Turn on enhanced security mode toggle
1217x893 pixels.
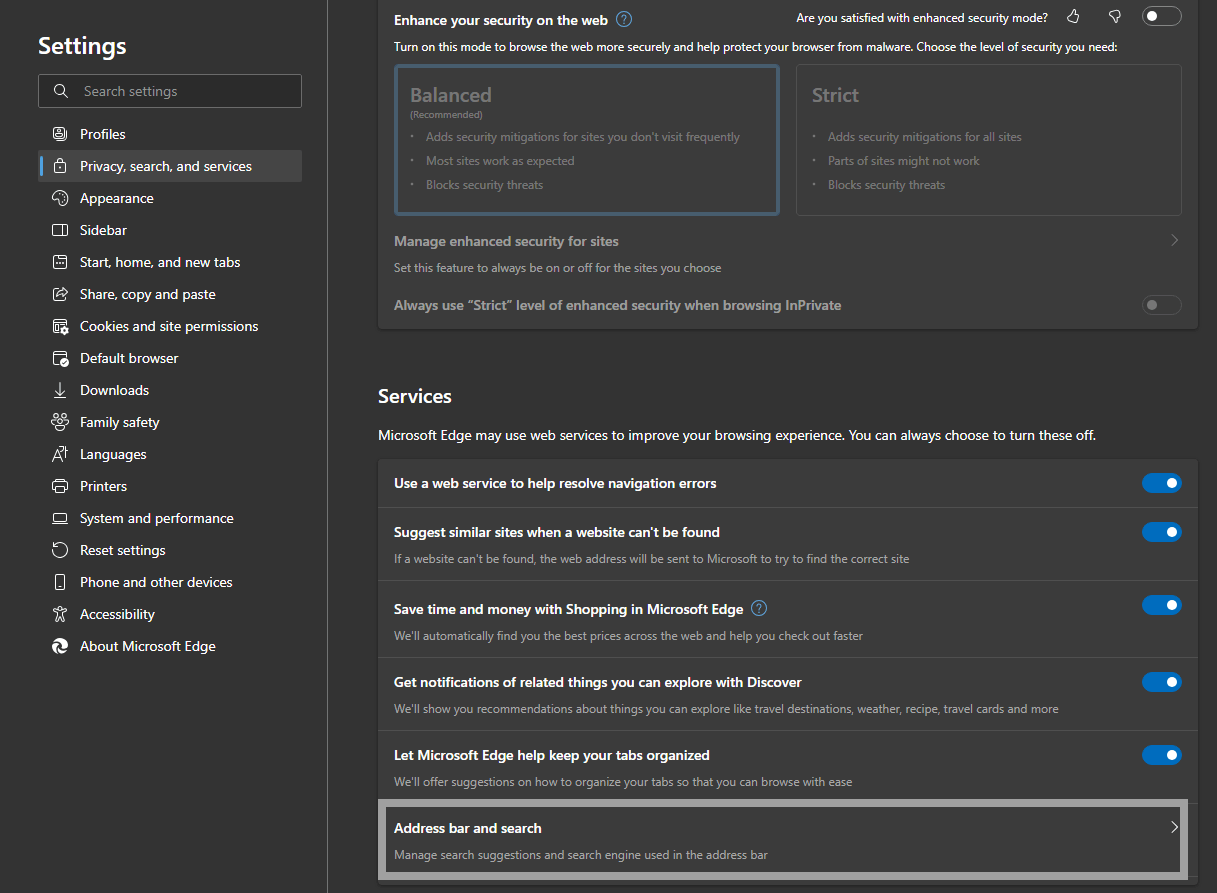[x=1161, y=16]
